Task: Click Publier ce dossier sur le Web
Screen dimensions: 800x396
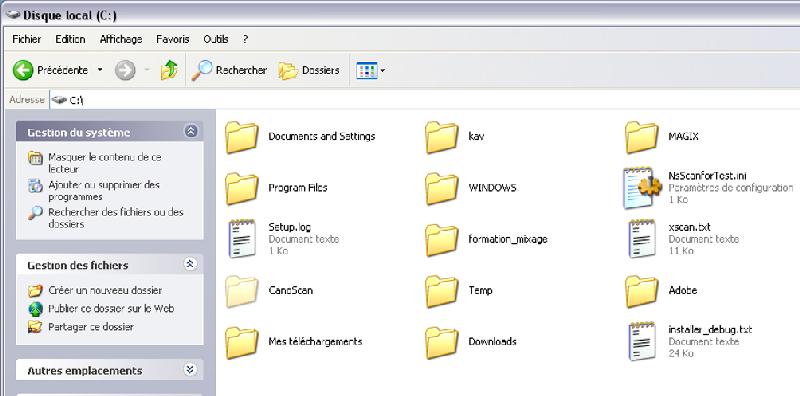Action: pos(111,309)
